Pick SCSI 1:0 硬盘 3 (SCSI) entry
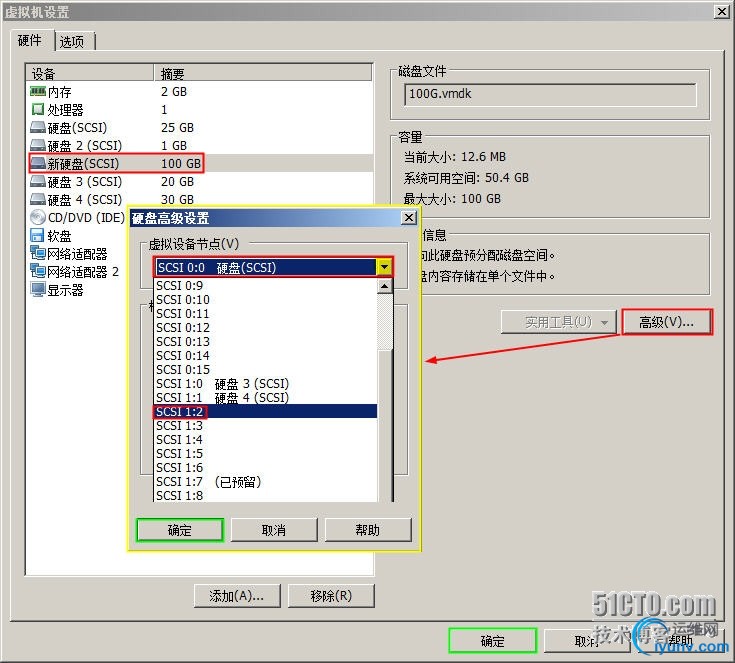Image resolution: width=735 pixels, height=663 pixels. tap(265, 384)
